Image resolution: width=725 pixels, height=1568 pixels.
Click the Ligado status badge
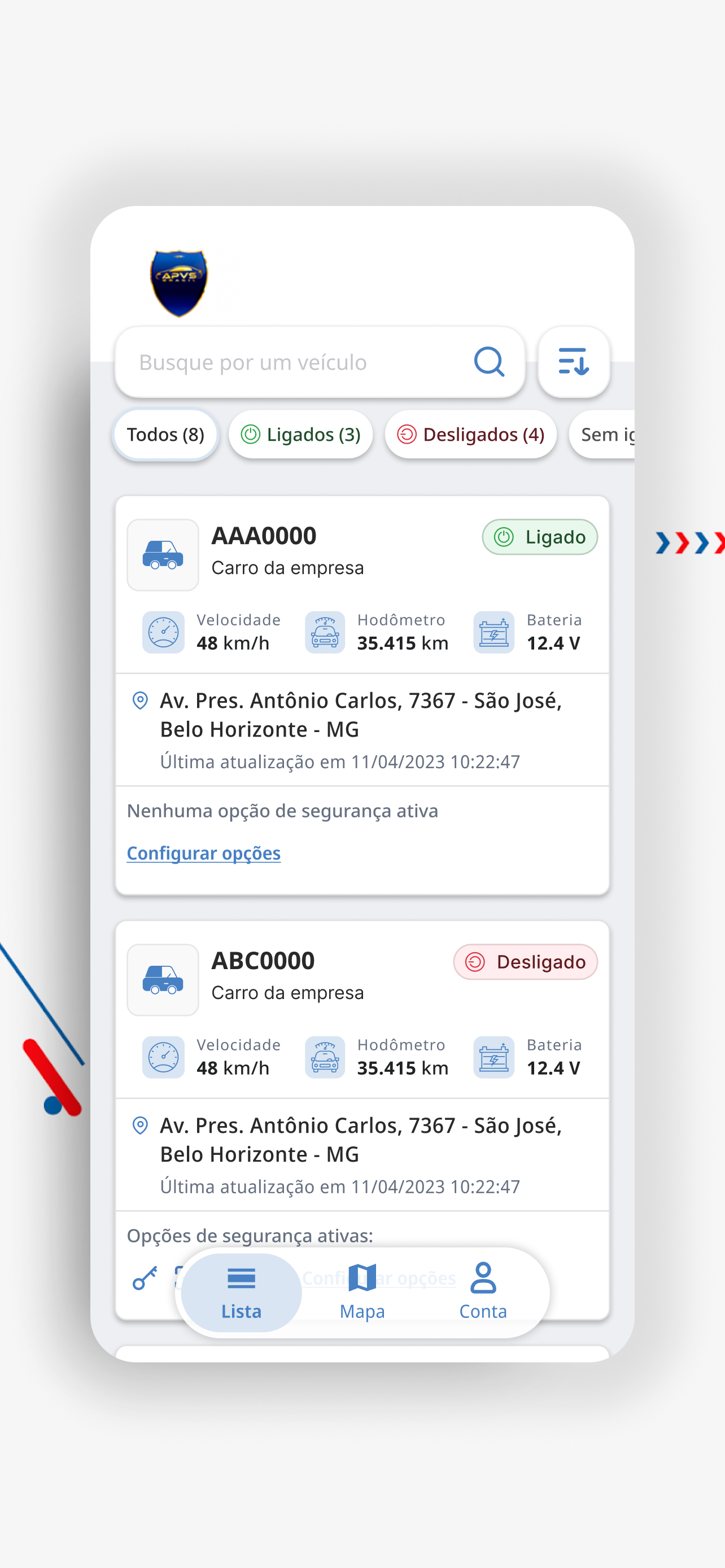click(539, 537)
